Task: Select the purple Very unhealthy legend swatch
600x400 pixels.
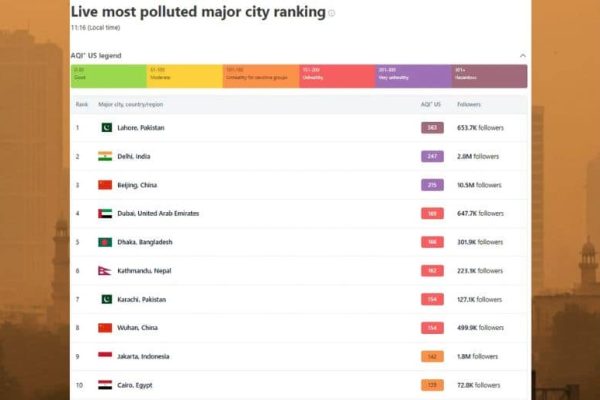Action: point(413,76)
